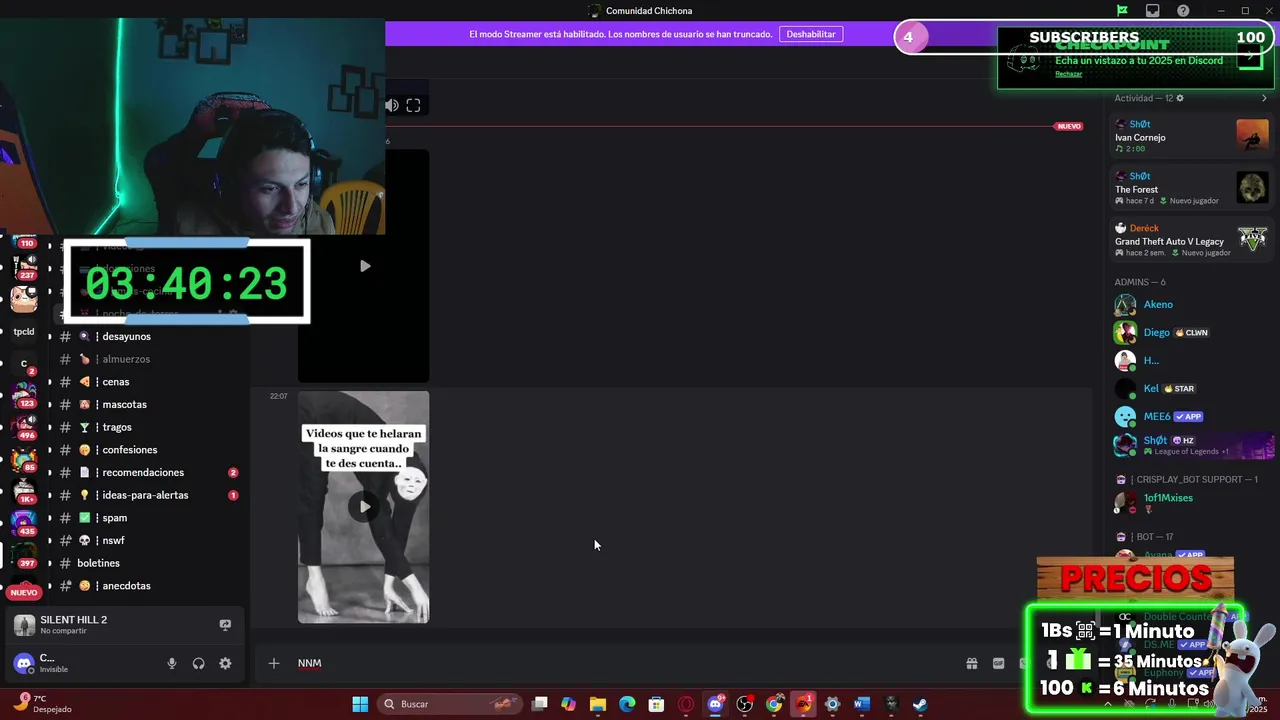
Task: Open the almuerzos channel
Action: 148,359
